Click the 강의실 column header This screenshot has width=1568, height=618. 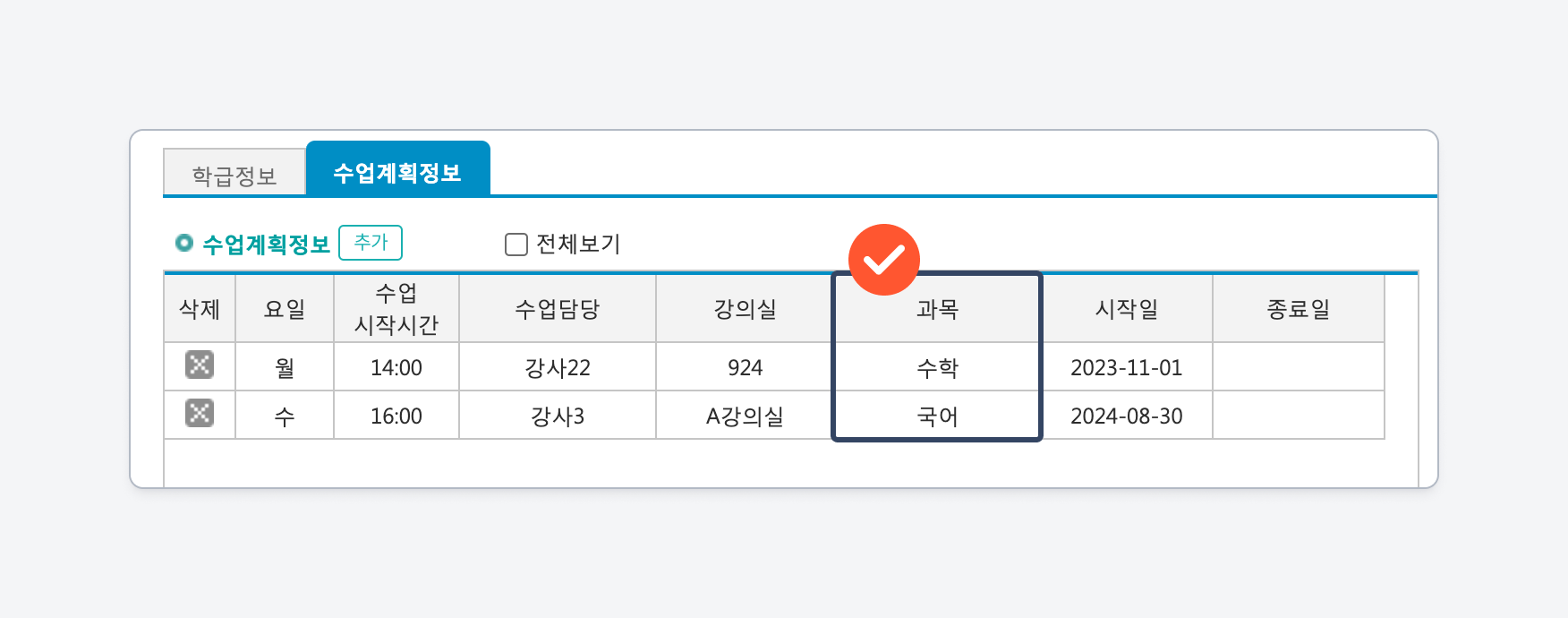(x=745, y=309)
